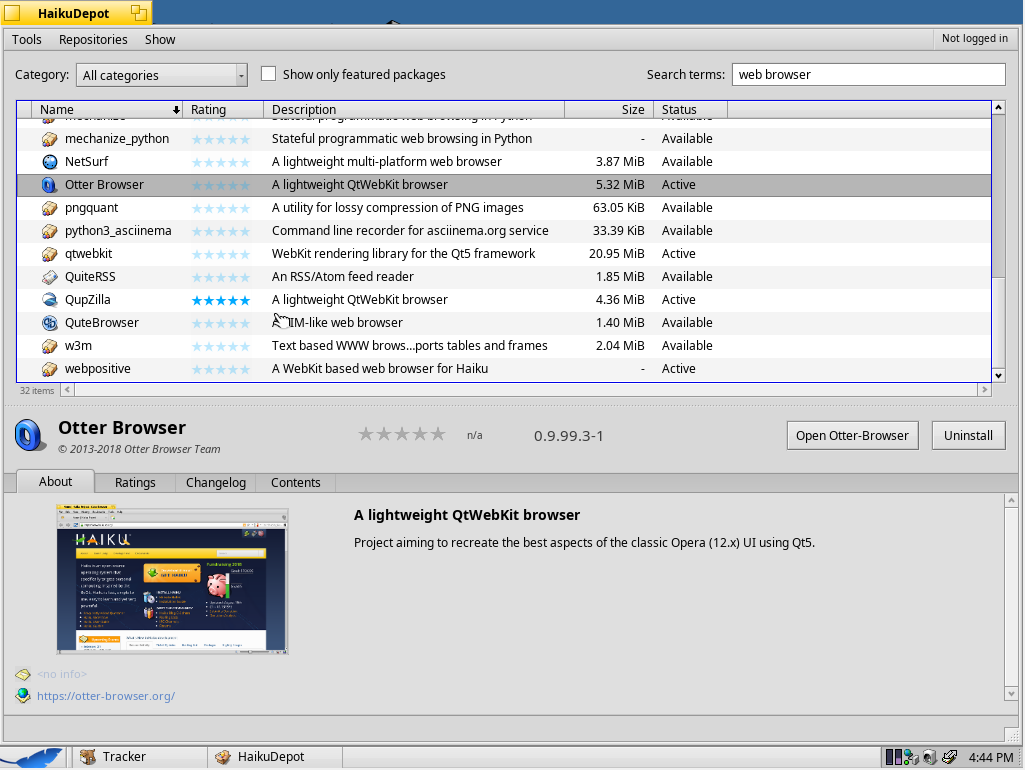Click the webpositive package icon

50,369
